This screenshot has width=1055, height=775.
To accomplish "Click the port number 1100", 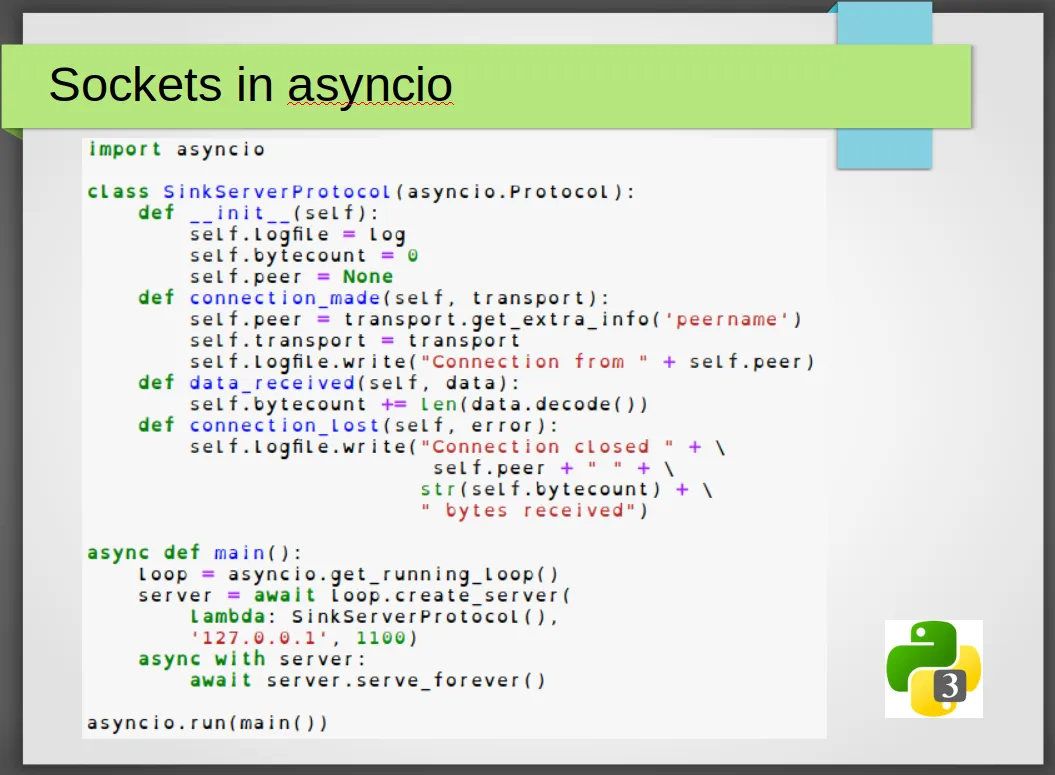I will pos(380,637).
